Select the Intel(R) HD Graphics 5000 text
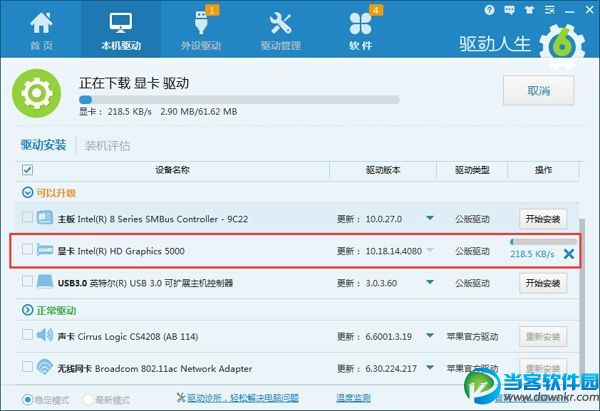Screen dimensions: 600x411 [x=131, y=251]
